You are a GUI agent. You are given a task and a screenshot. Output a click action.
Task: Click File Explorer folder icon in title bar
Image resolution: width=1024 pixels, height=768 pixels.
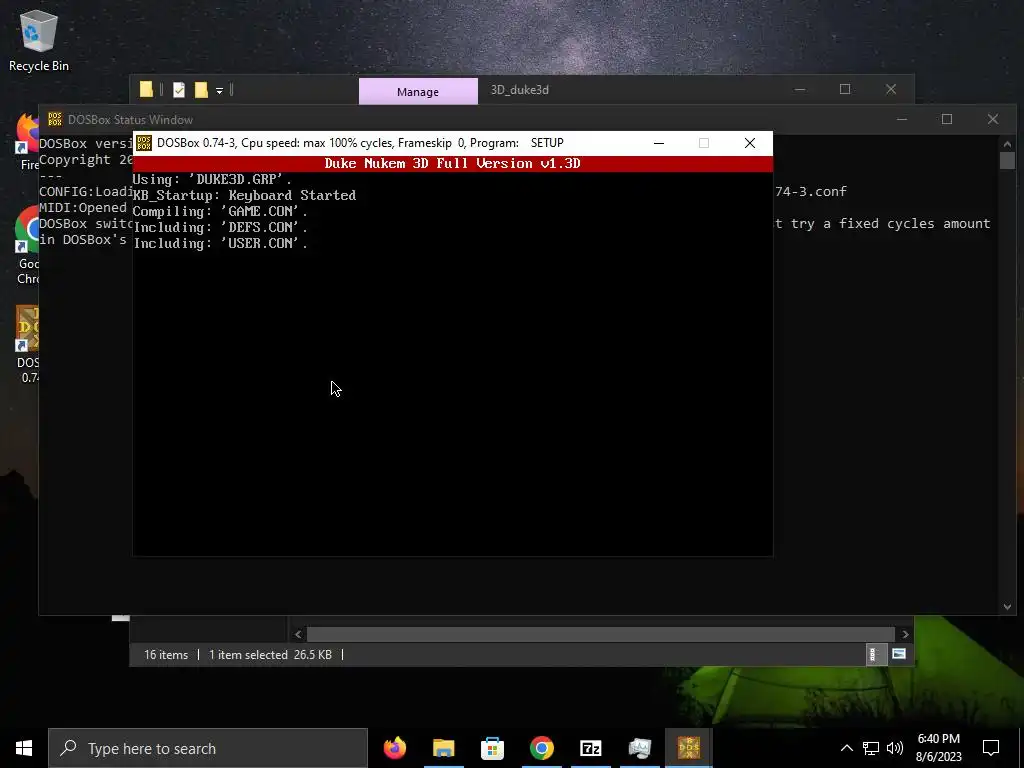[x=146, y=89]
